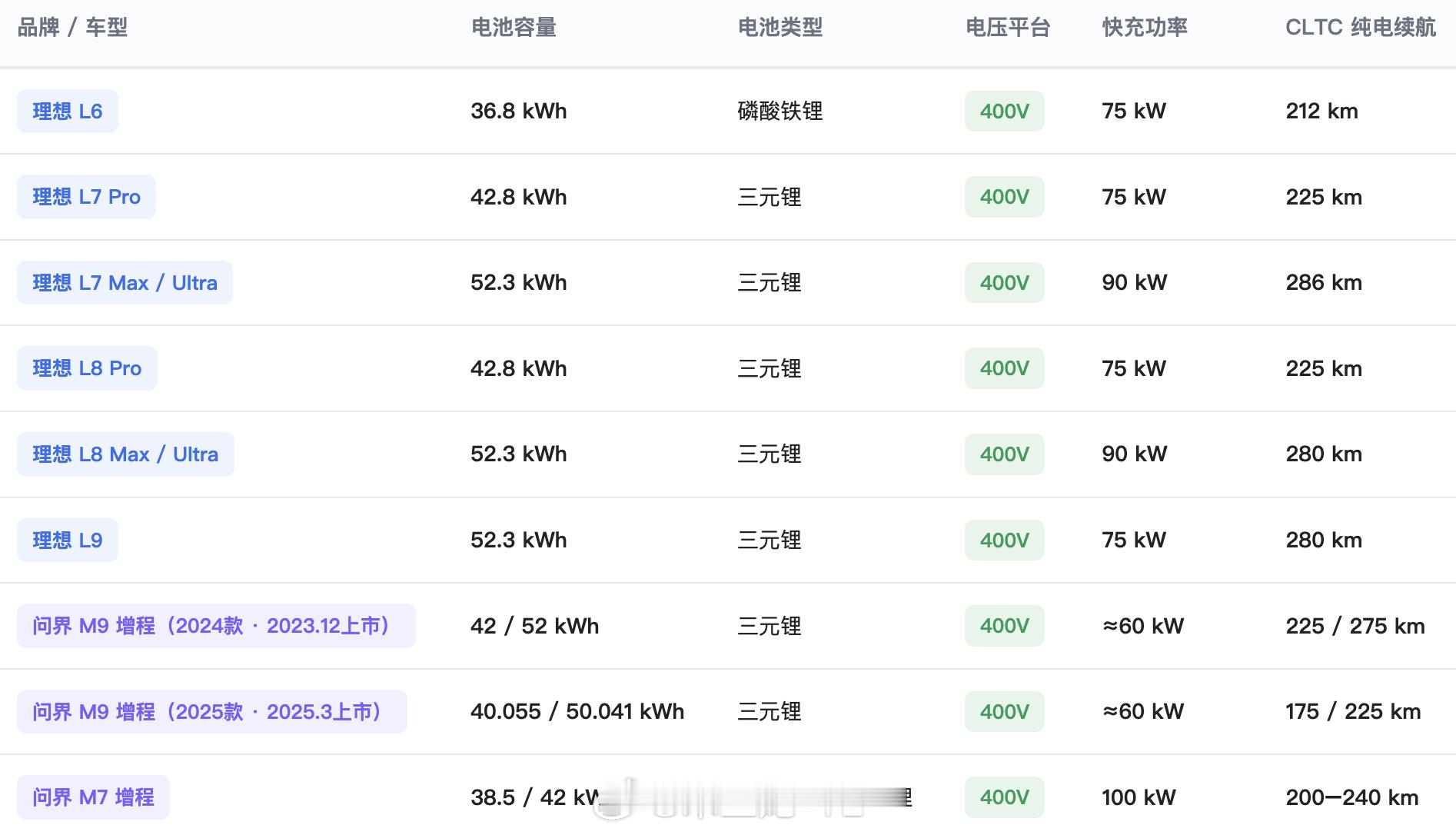Select the 理想 L7 Pro model tag
This screenshot has height=835, width=1456.
(86, 197)
